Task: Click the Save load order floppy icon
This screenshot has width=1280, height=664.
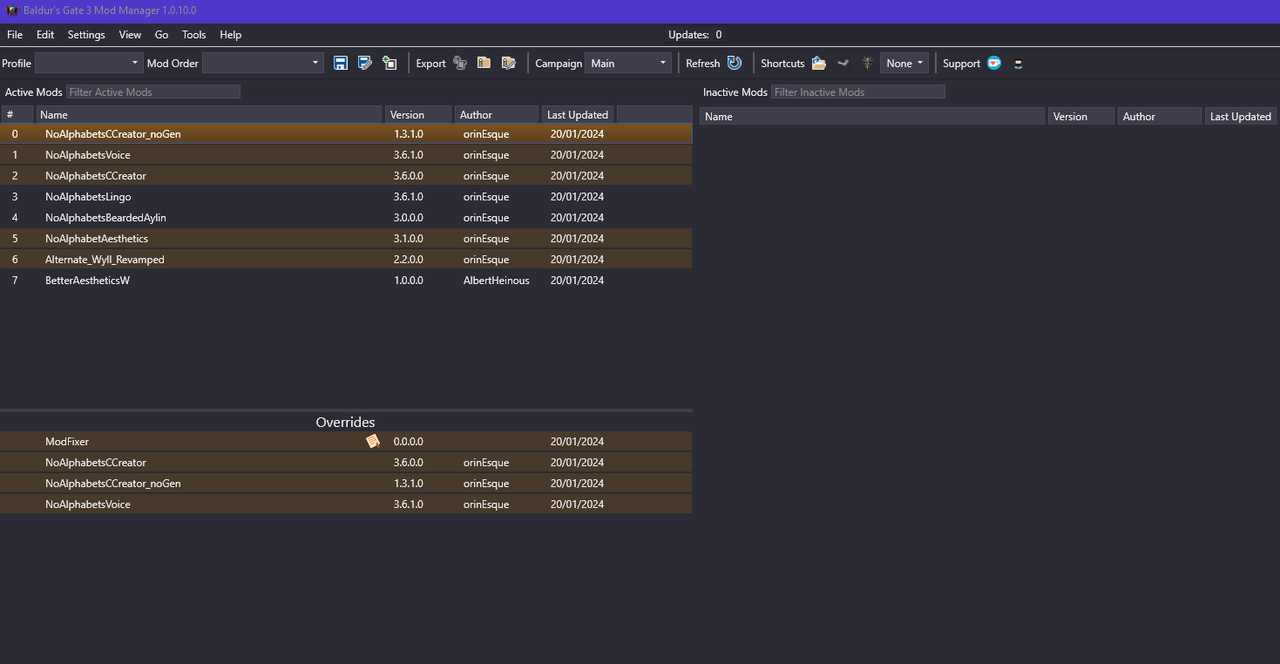Action: point(340,63)
